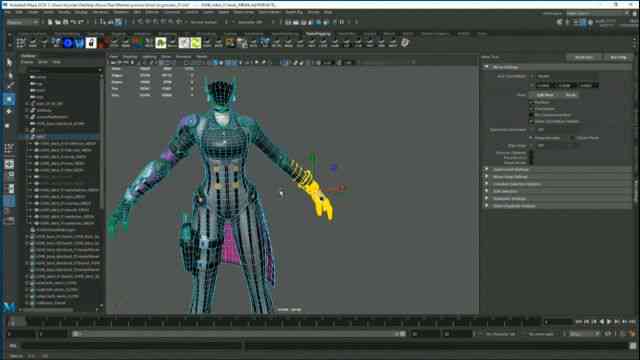The image size is (640, 360).
Task: Expand the Soft Selection section
Action: coord(557,191)
